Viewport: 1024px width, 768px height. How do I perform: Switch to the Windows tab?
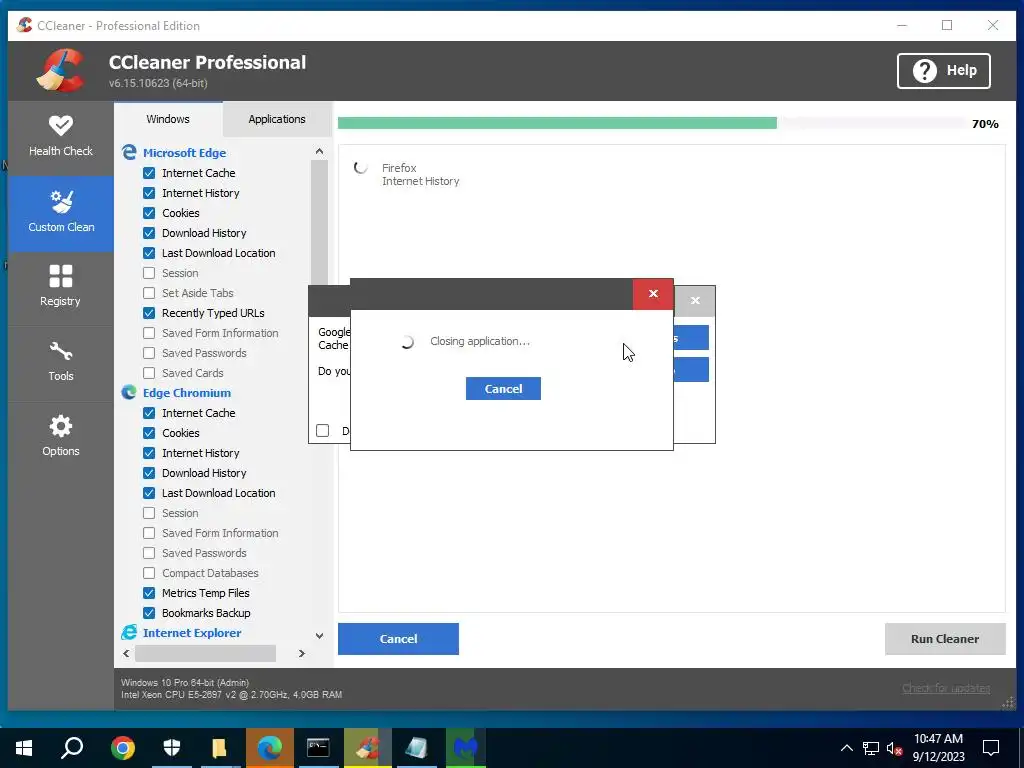point(168,119)
